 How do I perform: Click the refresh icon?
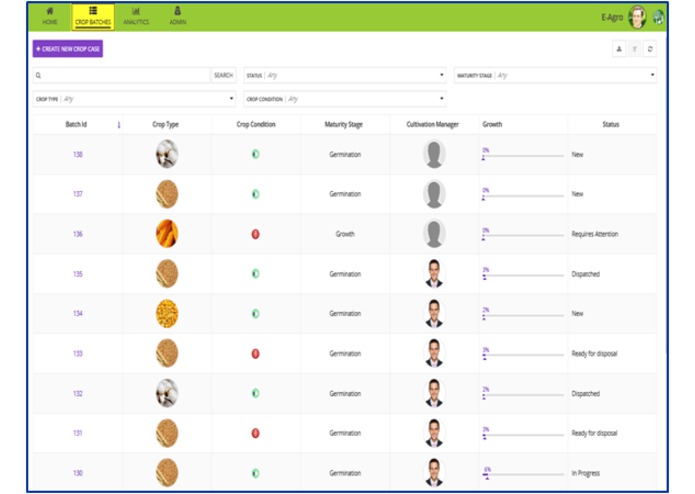click(x=650, y=49)
